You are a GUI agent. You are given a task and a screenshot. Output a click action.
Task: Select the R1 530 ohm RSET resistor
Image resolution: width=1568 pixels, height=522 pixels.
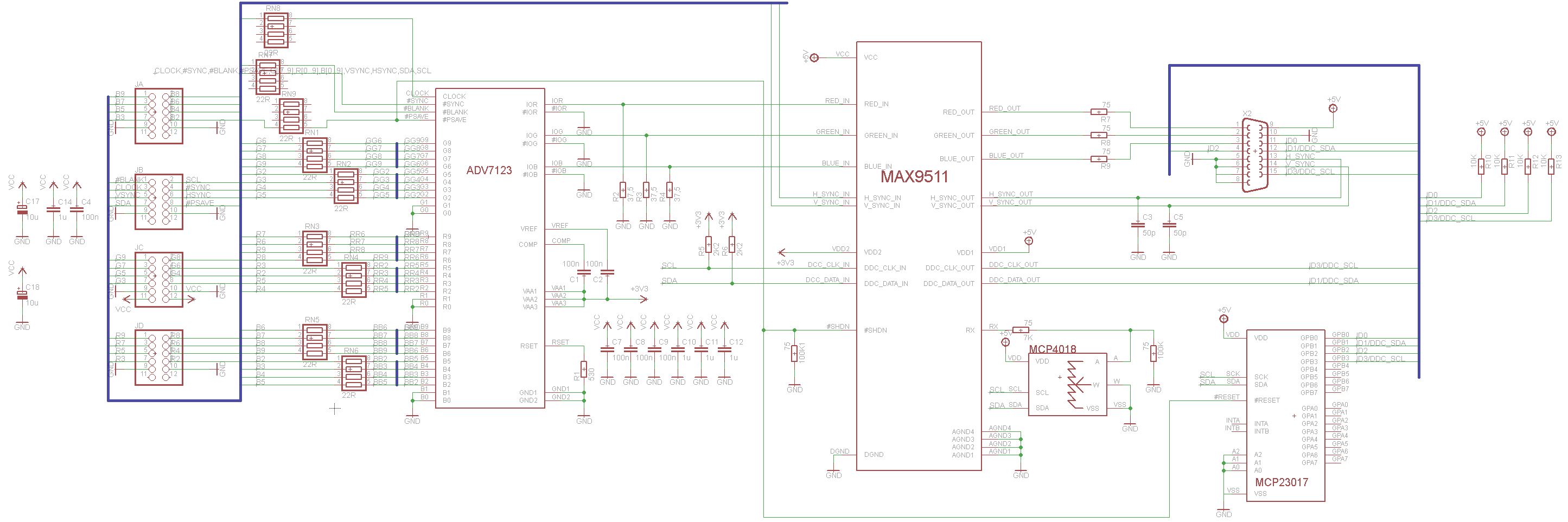(584, 370)
